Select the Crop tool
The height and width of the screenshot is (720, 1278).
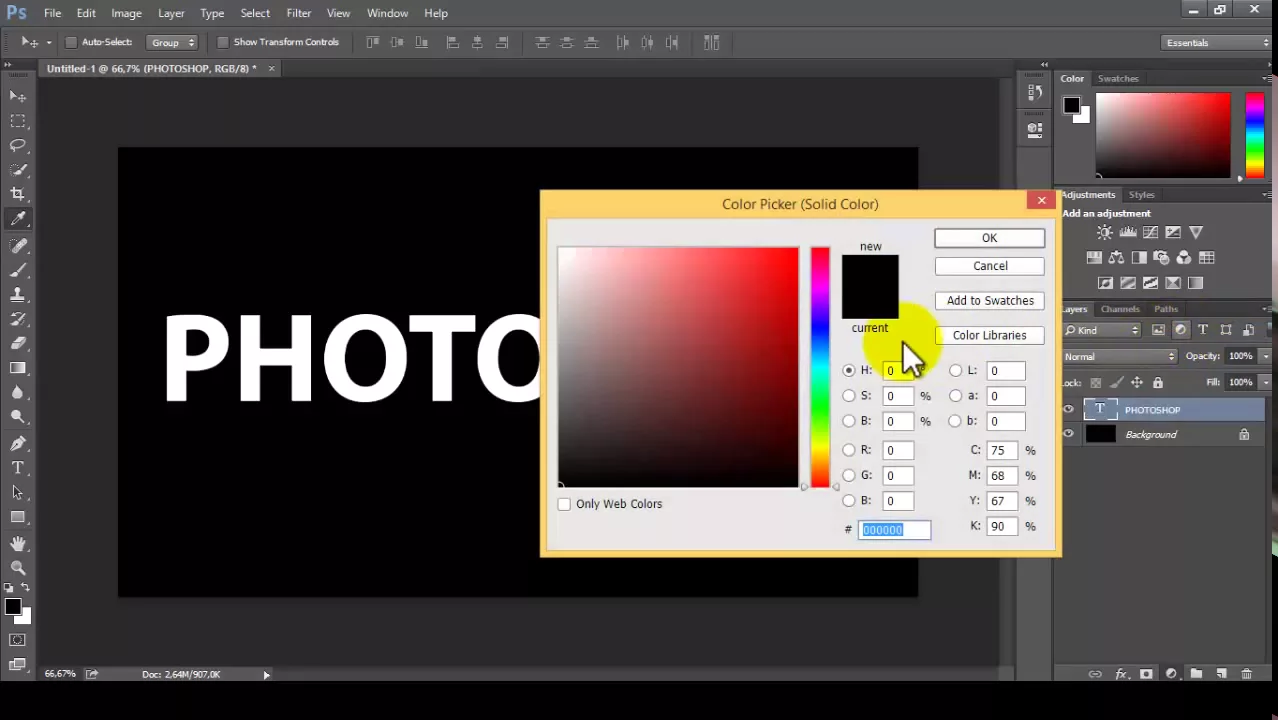(x=18, y=194)
